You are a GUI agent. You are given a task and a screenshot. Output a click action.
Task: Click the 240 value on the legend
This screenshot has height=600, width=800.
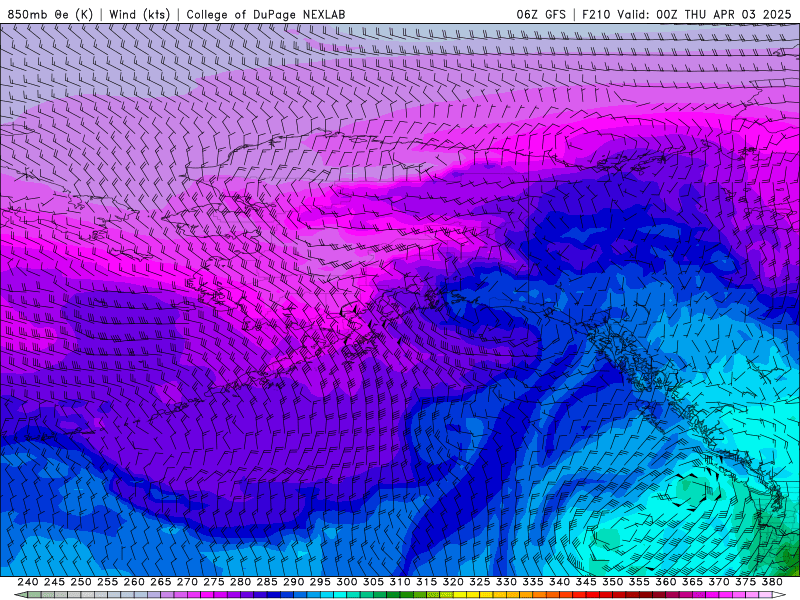pos(28,582)
